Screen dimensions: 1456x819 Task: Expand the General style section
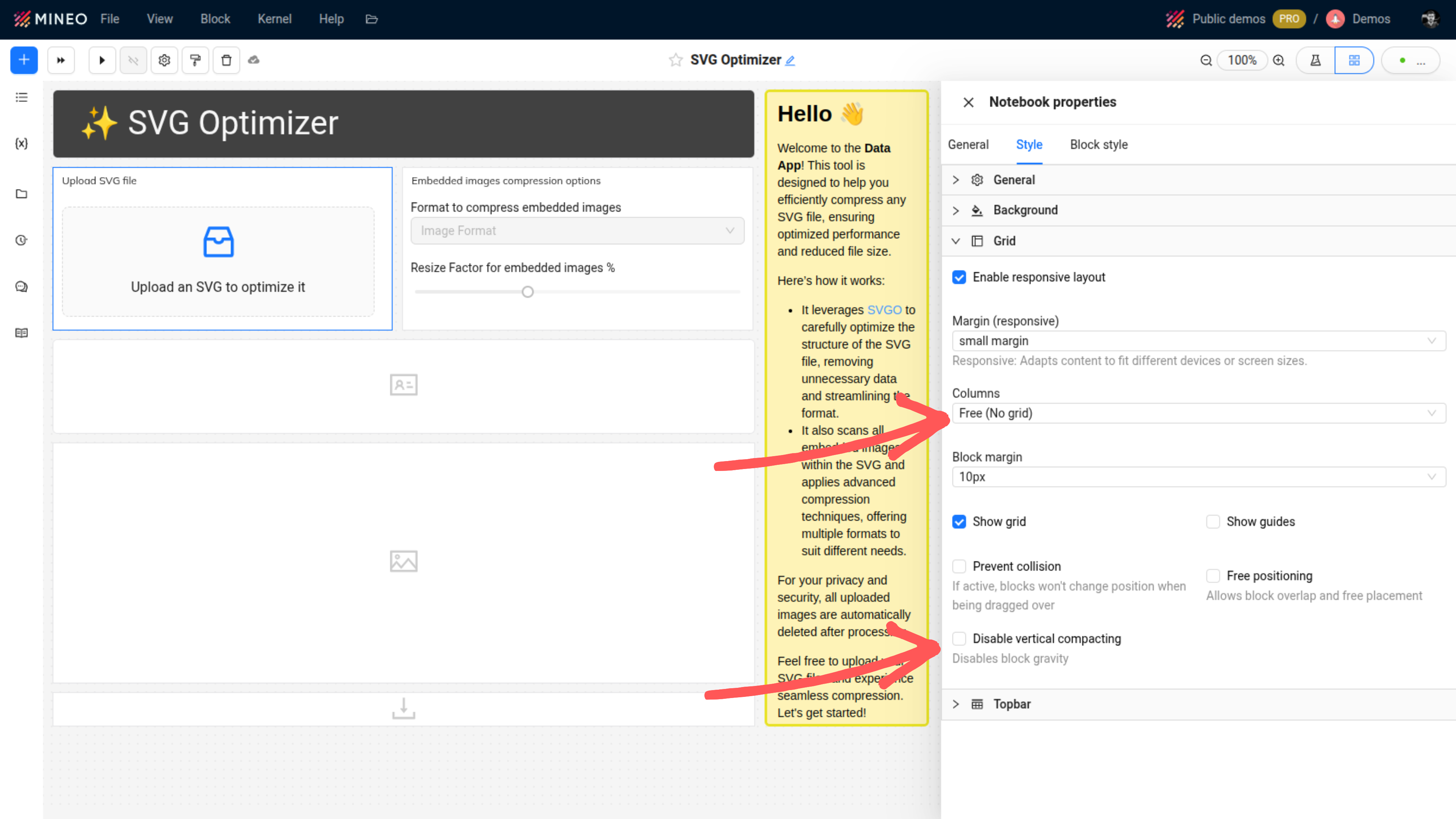point(1198,180)
